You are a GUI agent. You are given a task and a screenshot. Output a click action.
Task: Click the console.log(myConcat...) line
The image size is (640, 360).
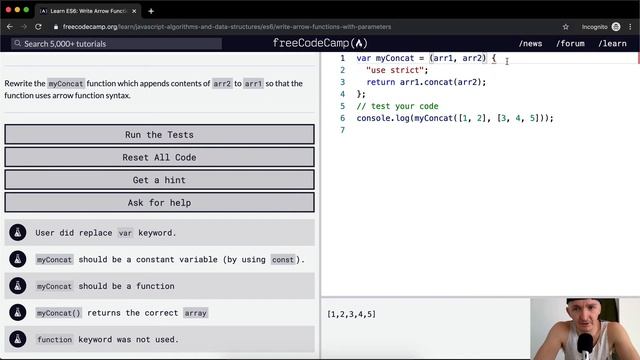pyautogui.click(x=455, y=118)
